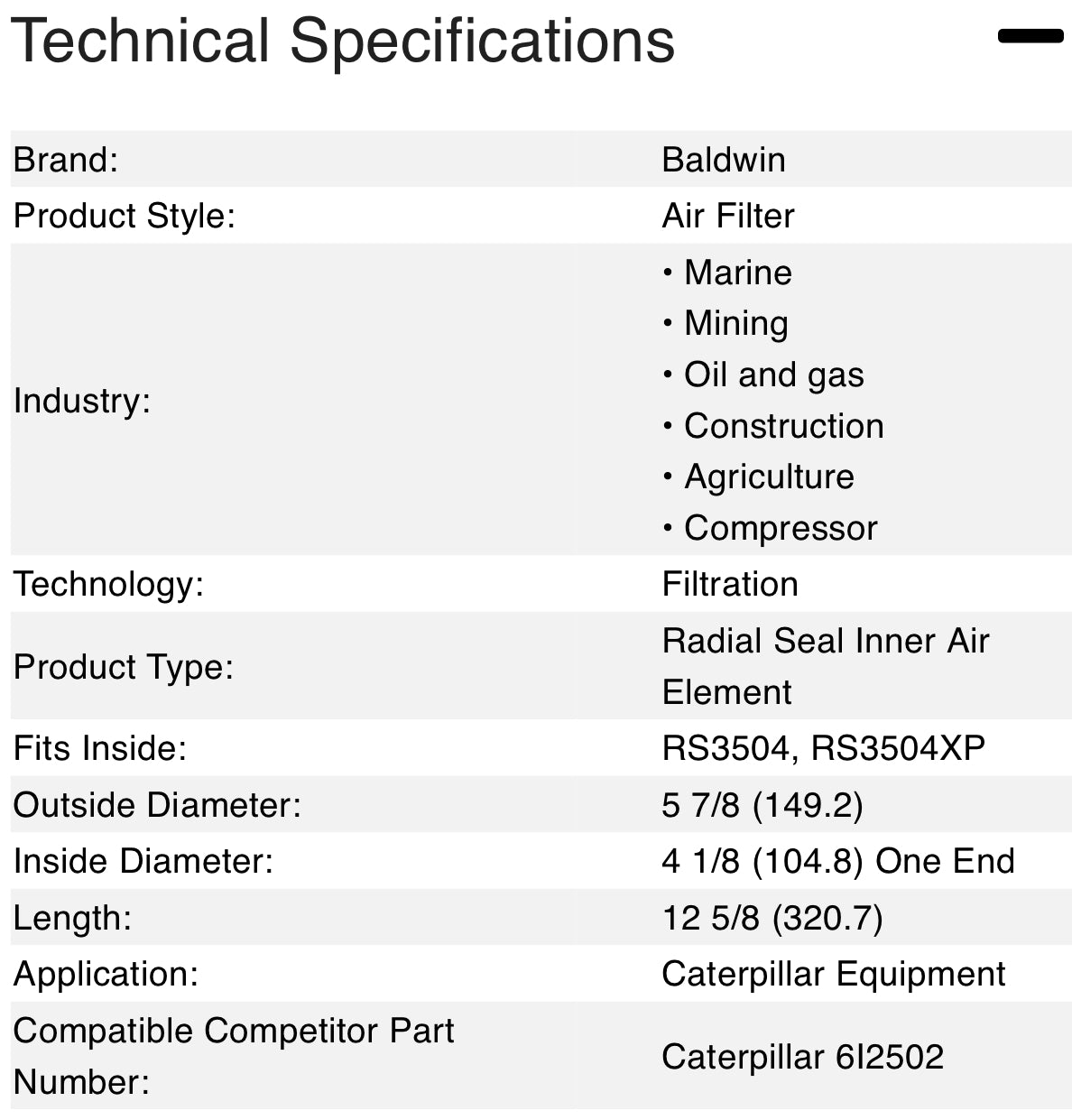Viewport: 1072px width, 1120px height.
Task: Click the Filtration technology value
Action: 729,584
